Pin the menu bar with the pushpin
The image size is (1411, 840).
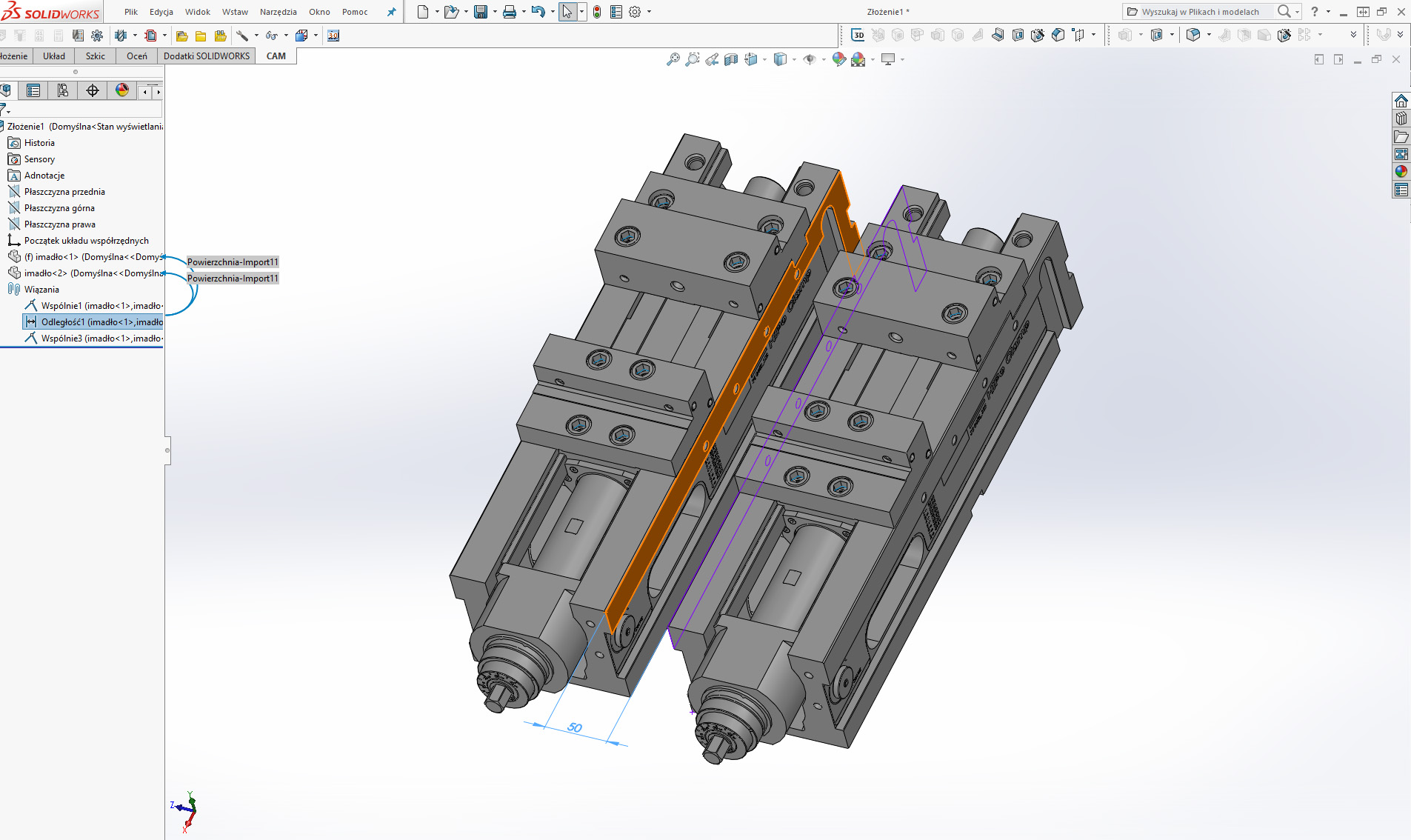(392, 12)
